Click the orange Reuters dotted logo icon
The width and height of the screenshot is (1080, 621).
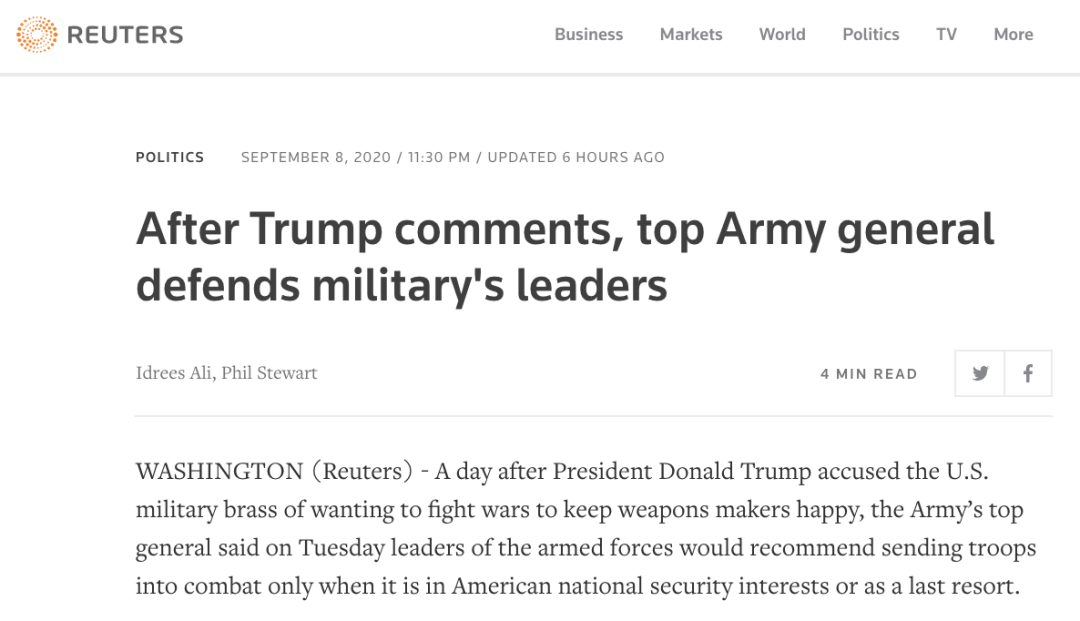coord(37,34)
